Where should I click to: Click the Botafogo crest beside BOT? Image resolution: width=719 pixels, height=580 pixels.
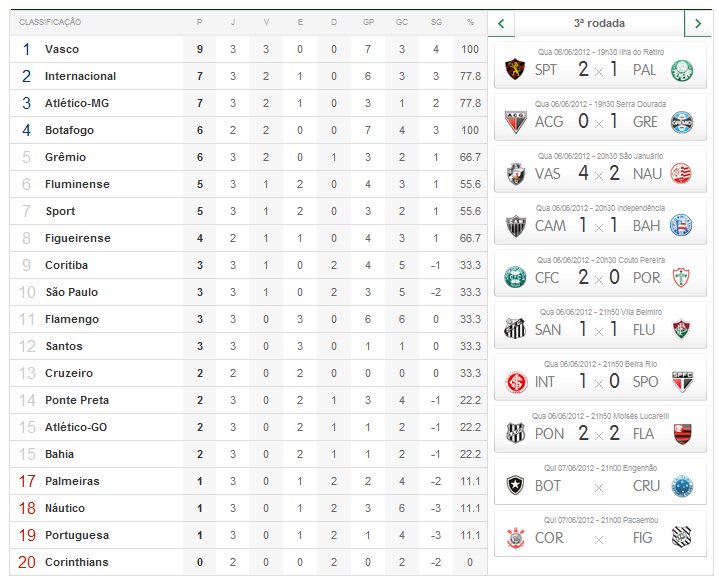(516, 485)
